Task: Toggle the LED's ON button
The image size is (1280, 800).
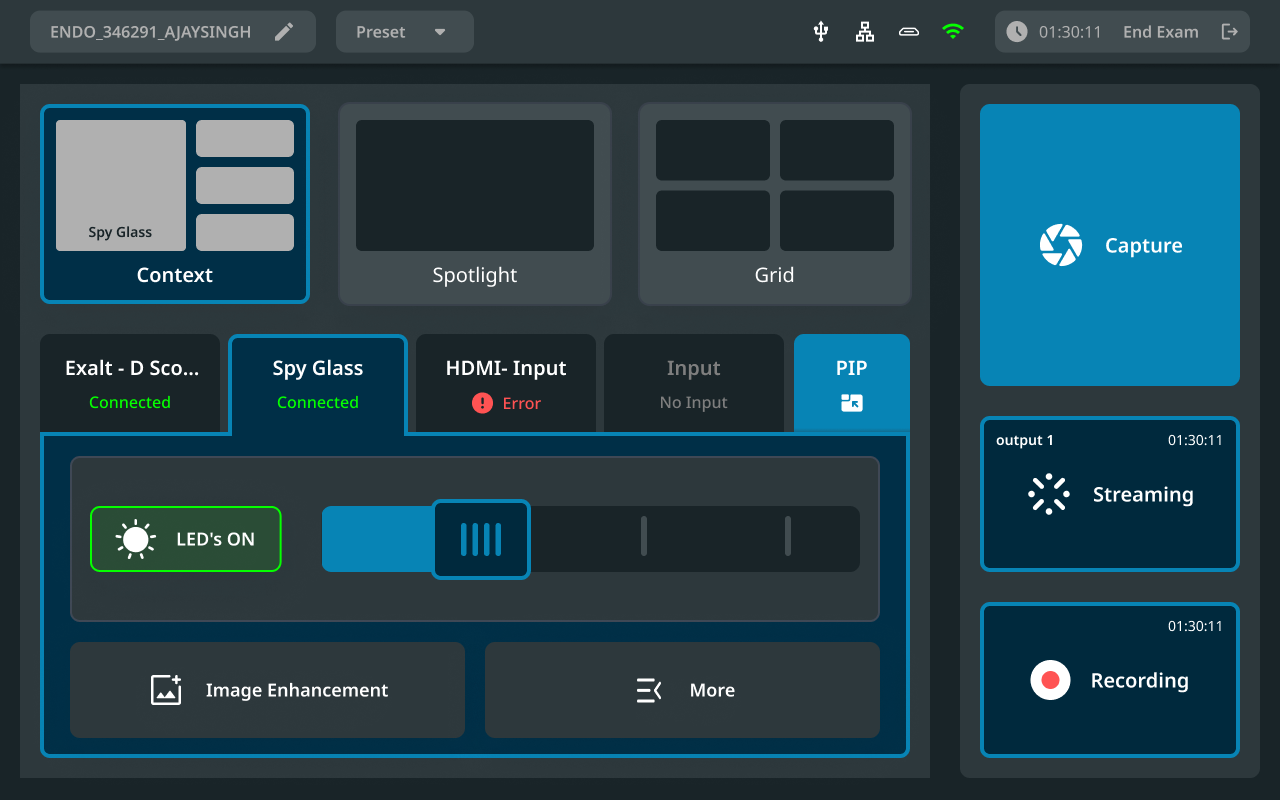Action: [186, 539]
